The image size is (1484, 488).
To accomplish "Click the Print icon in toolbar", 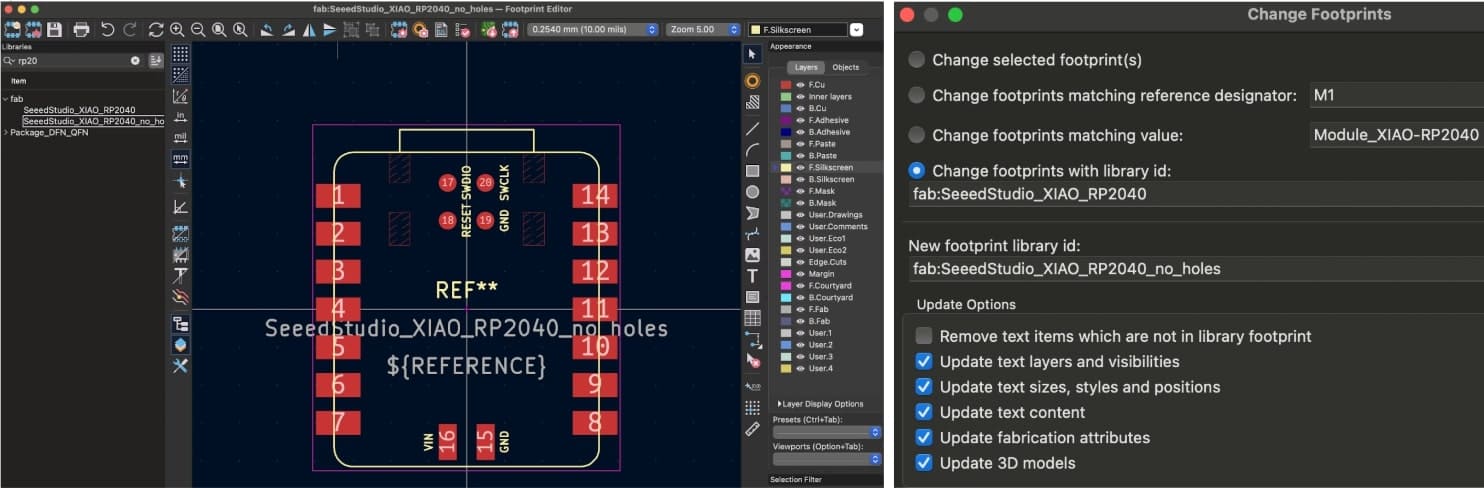I will (81, 30).
